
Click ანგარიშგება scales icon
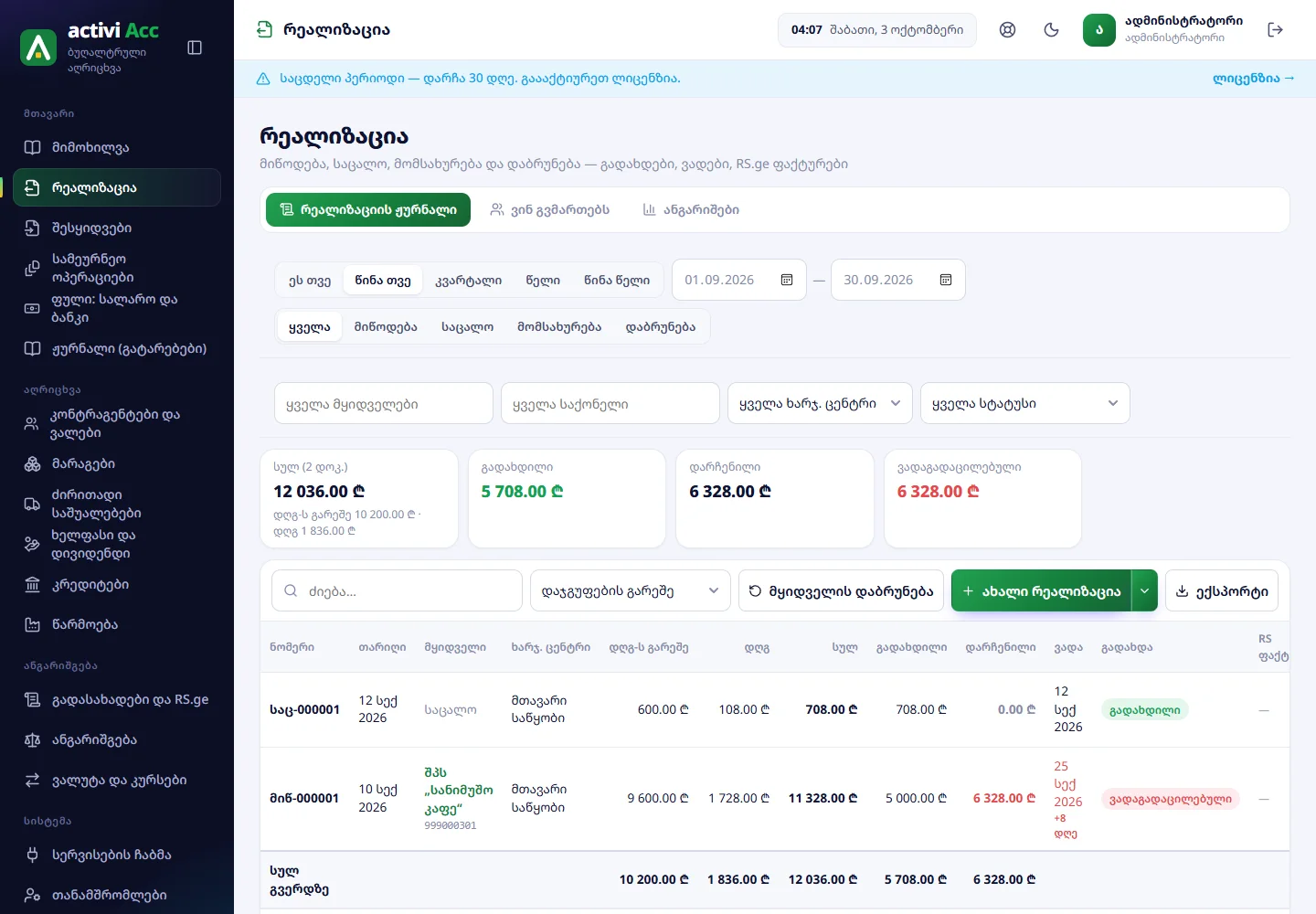pos(32,739)
